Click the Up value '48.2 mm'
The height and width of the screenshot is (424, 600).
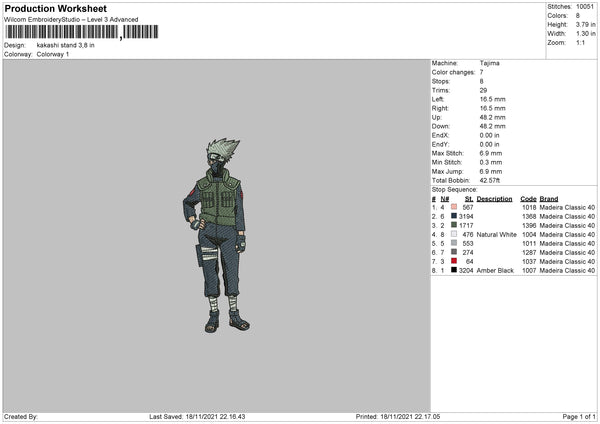tap(492, 117)
